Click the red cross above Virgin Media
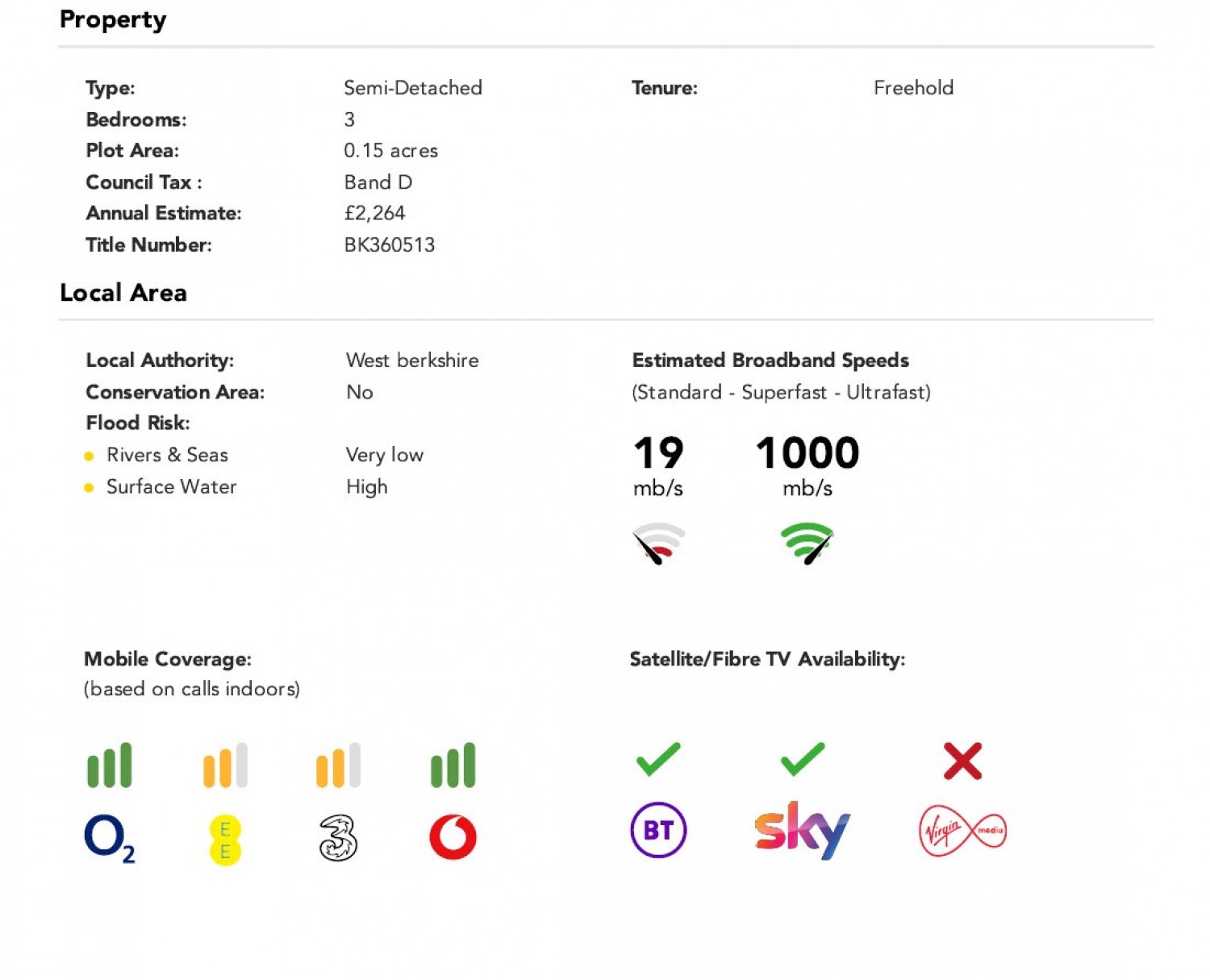The image size is (1210, 980). pos(962,761)
